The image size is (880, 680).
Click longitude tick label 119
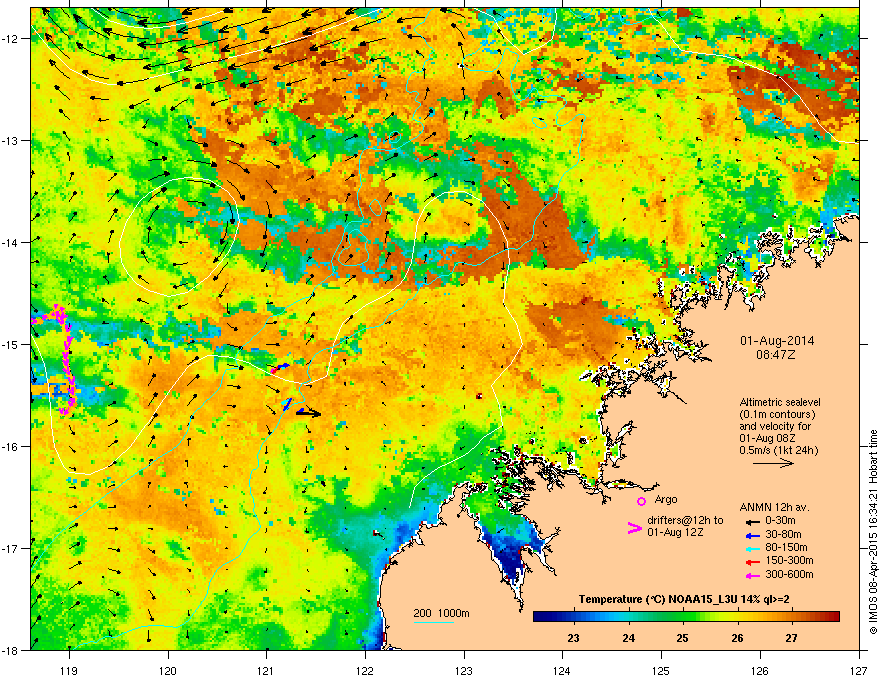[x=69, y=670]
